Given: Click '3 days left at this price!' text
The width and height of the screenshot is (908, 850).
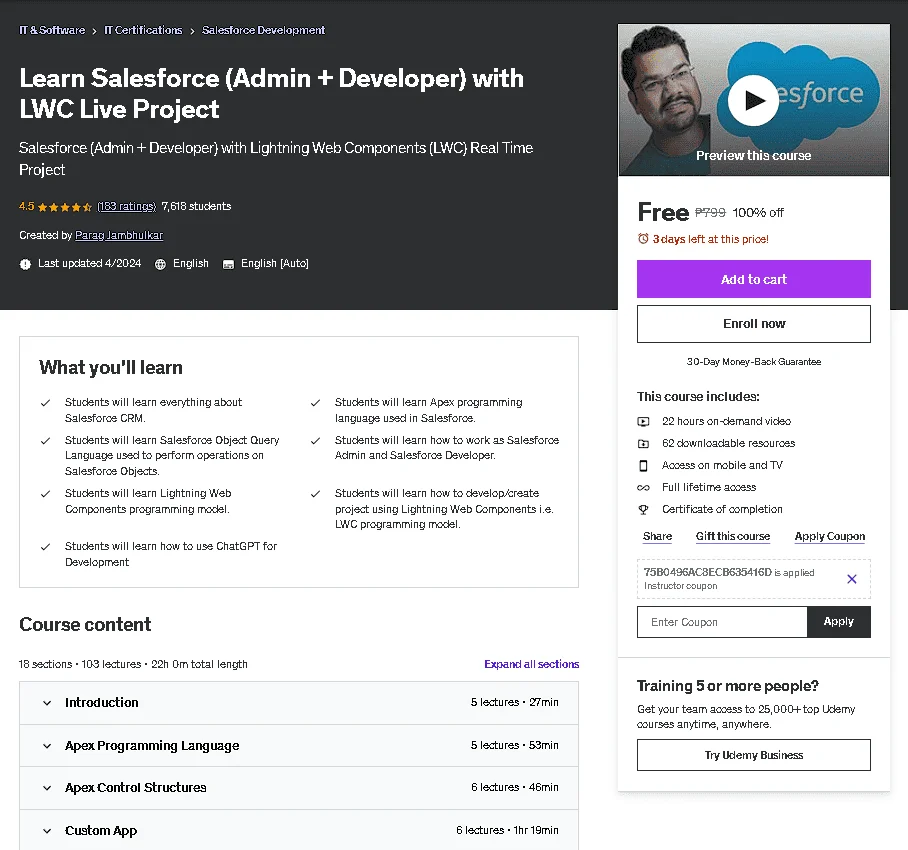Looking at the screenshot, I should click(x=711, y=239).
